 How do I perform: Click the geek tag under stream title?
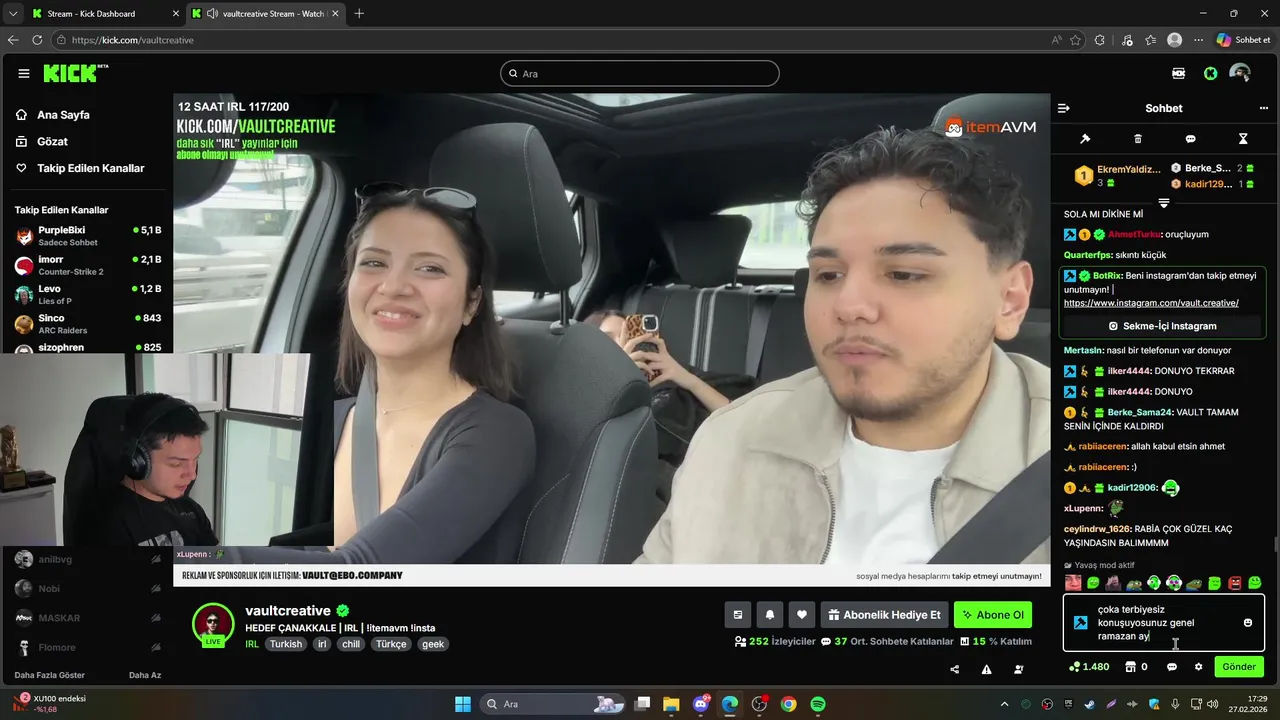[433, 644]
